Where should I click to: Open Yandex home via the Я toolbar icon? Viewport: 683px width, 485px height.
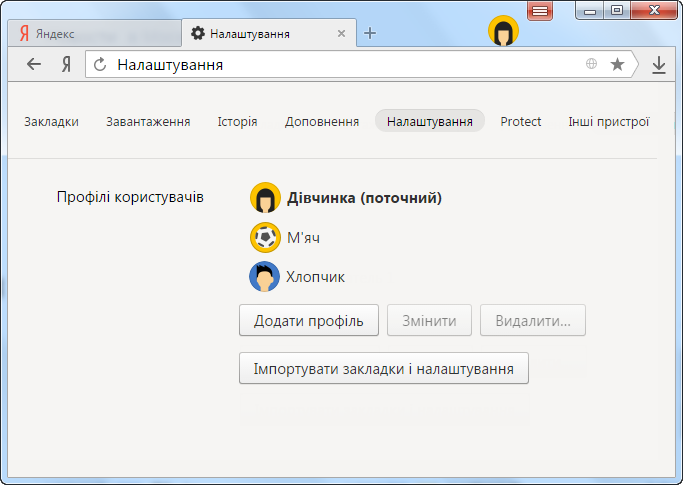click(66, 64)
